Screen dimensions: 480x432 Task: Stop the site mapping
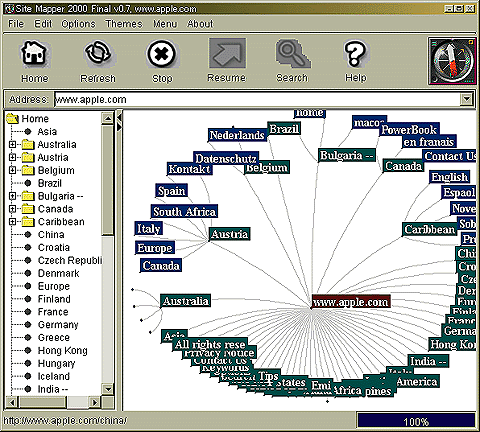coord(162,53)
